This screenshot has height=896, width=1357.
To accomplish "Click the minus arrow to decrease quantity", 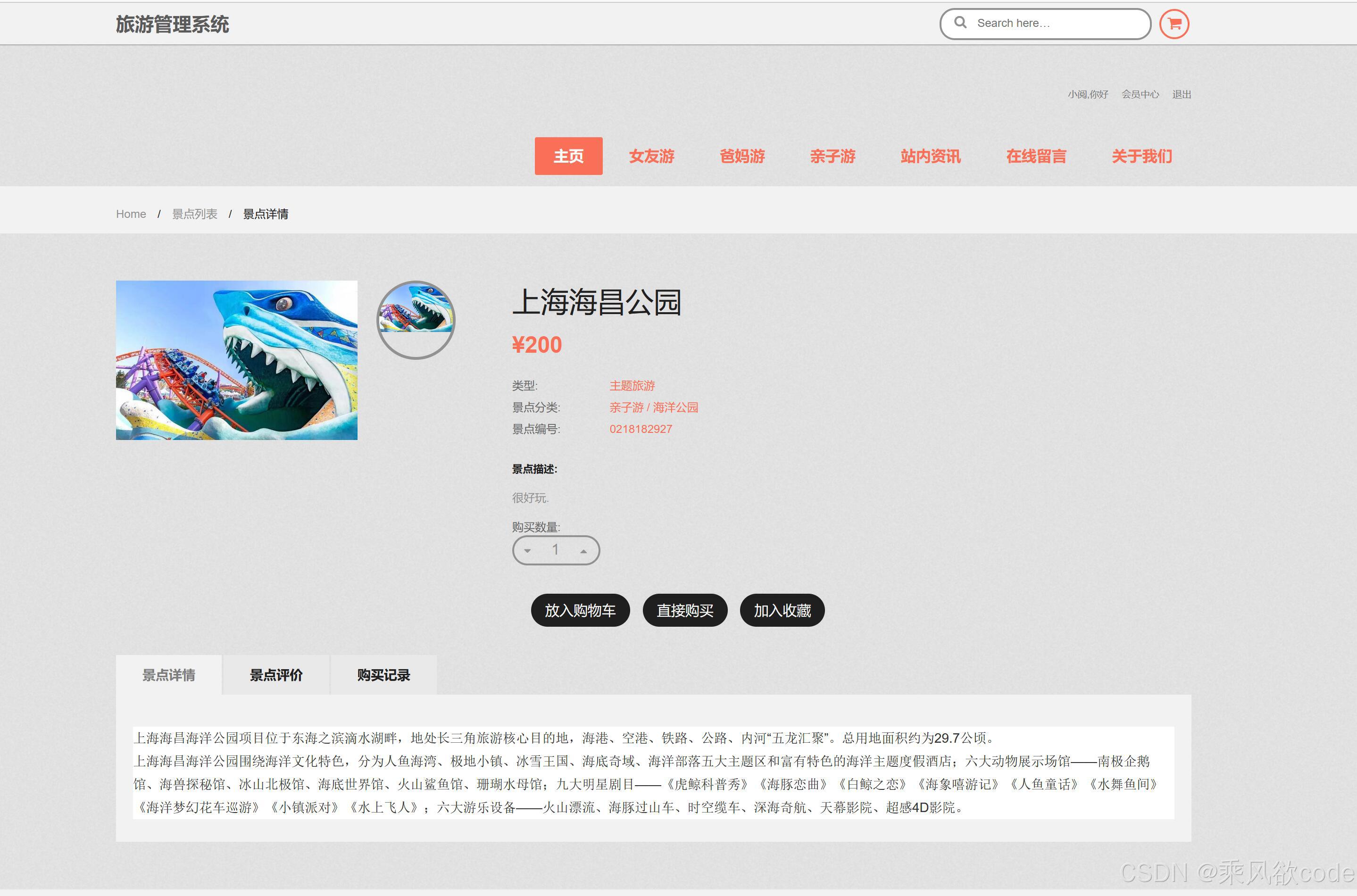I will pyautogui.click(x=527, y=550).
